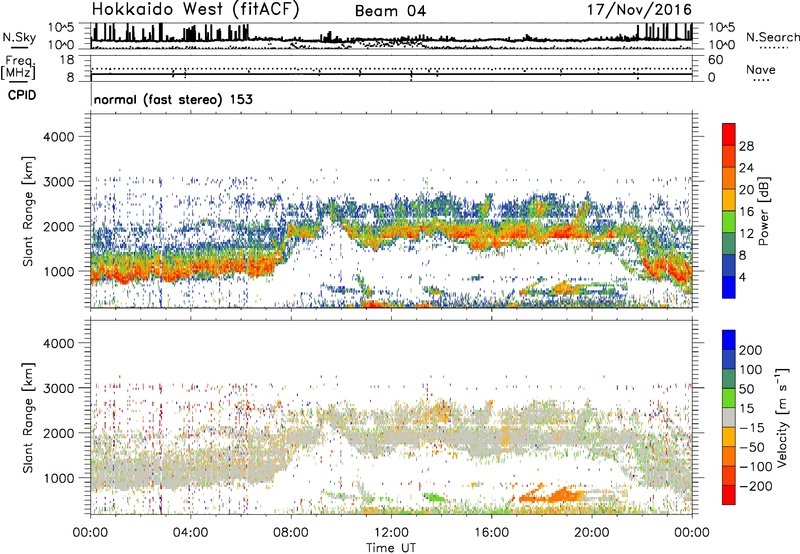Select Slant Range [km] label of power panel
The image size is (800, 554).
pyautogui.click(x=28, y=212)
